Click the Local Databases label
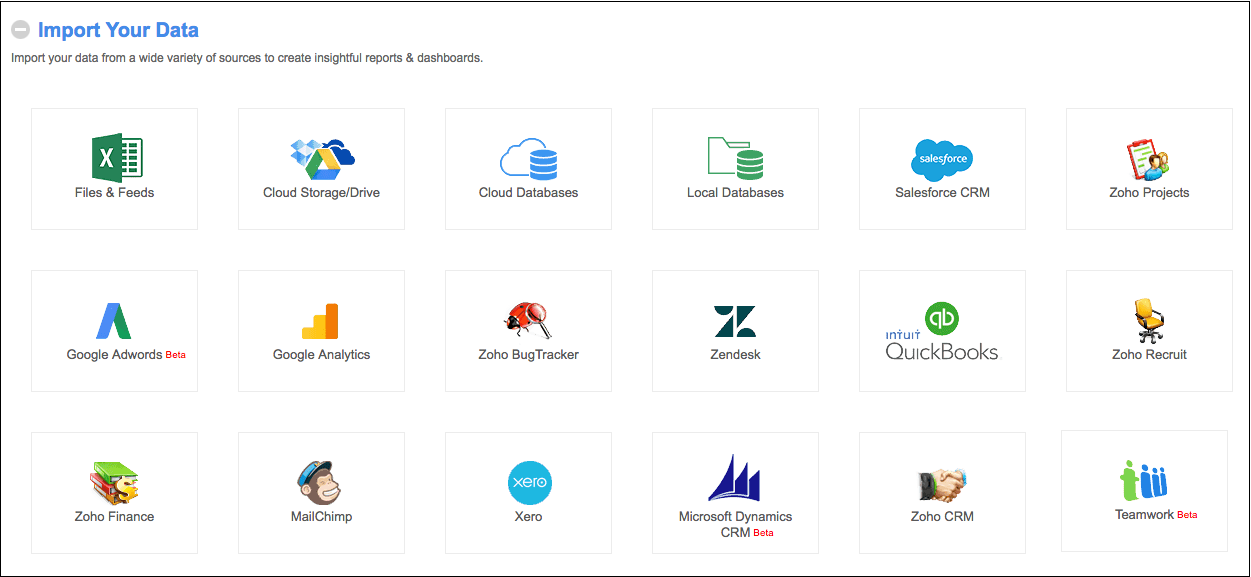The height and width of the screenshot is (577, 1251). (x=735, y=192)
